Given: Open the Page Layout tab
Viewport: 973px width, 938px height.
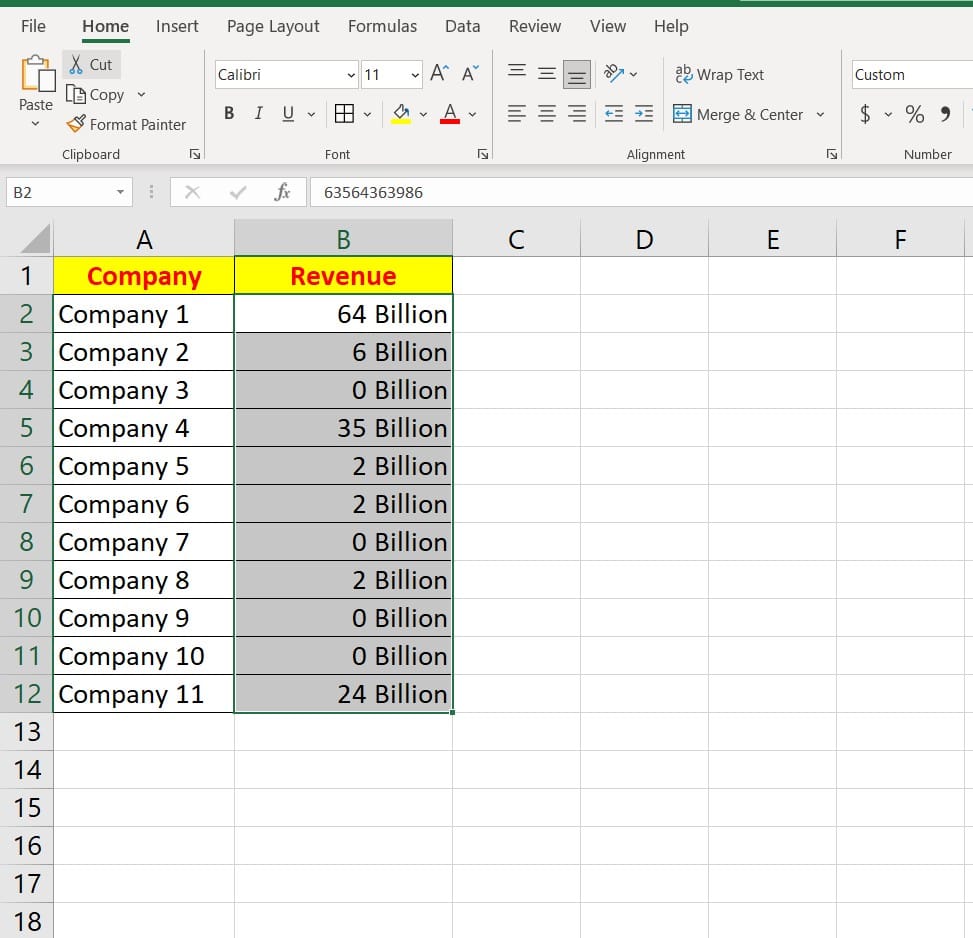Looking at the screenshot, I should tap(273, 26).
